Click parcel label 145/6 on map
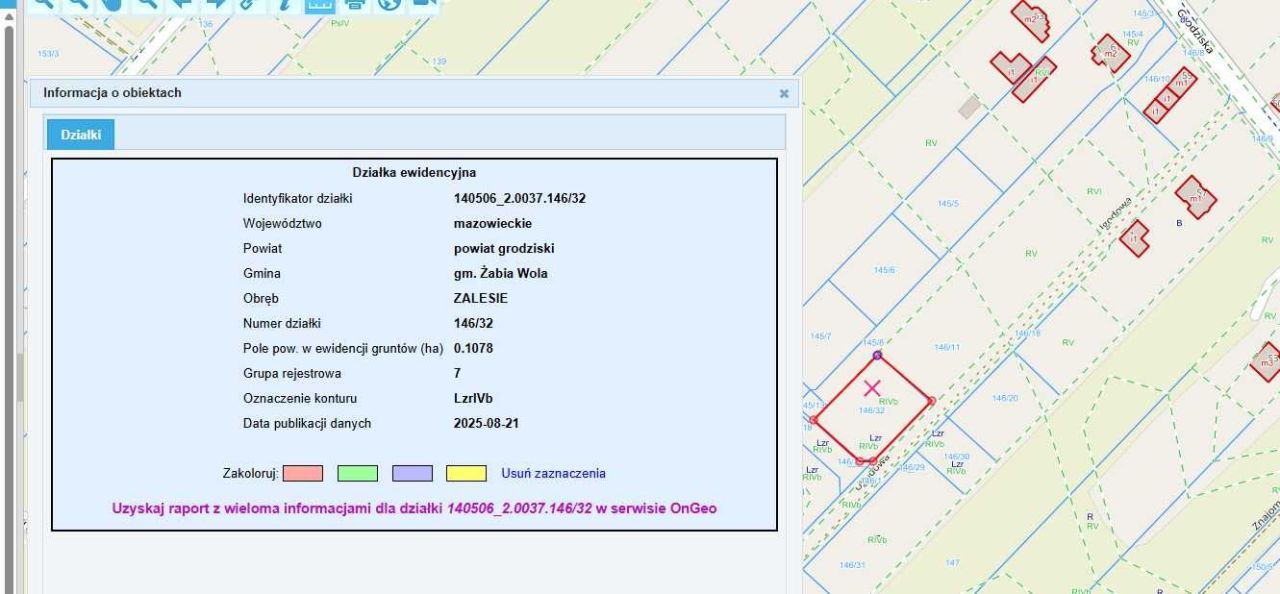Screen dimensions: 1280x594 pyautogui.click(x=884, y=270)
